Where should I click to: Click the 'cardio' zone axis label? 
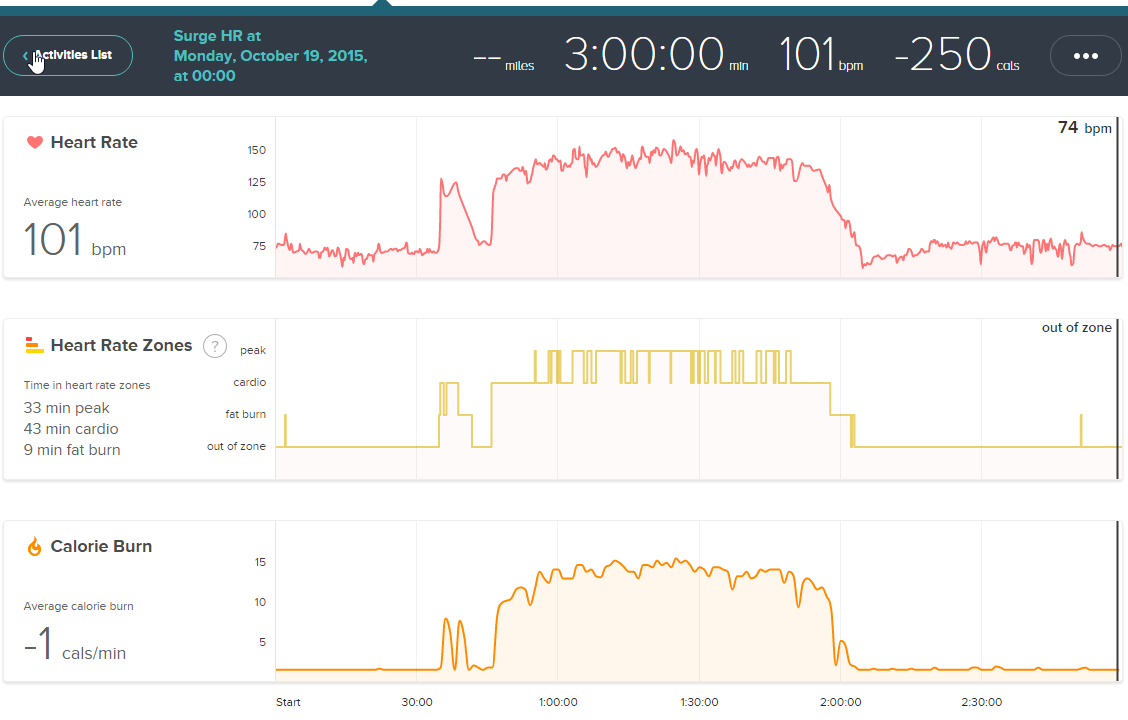[x=250, y=382]
